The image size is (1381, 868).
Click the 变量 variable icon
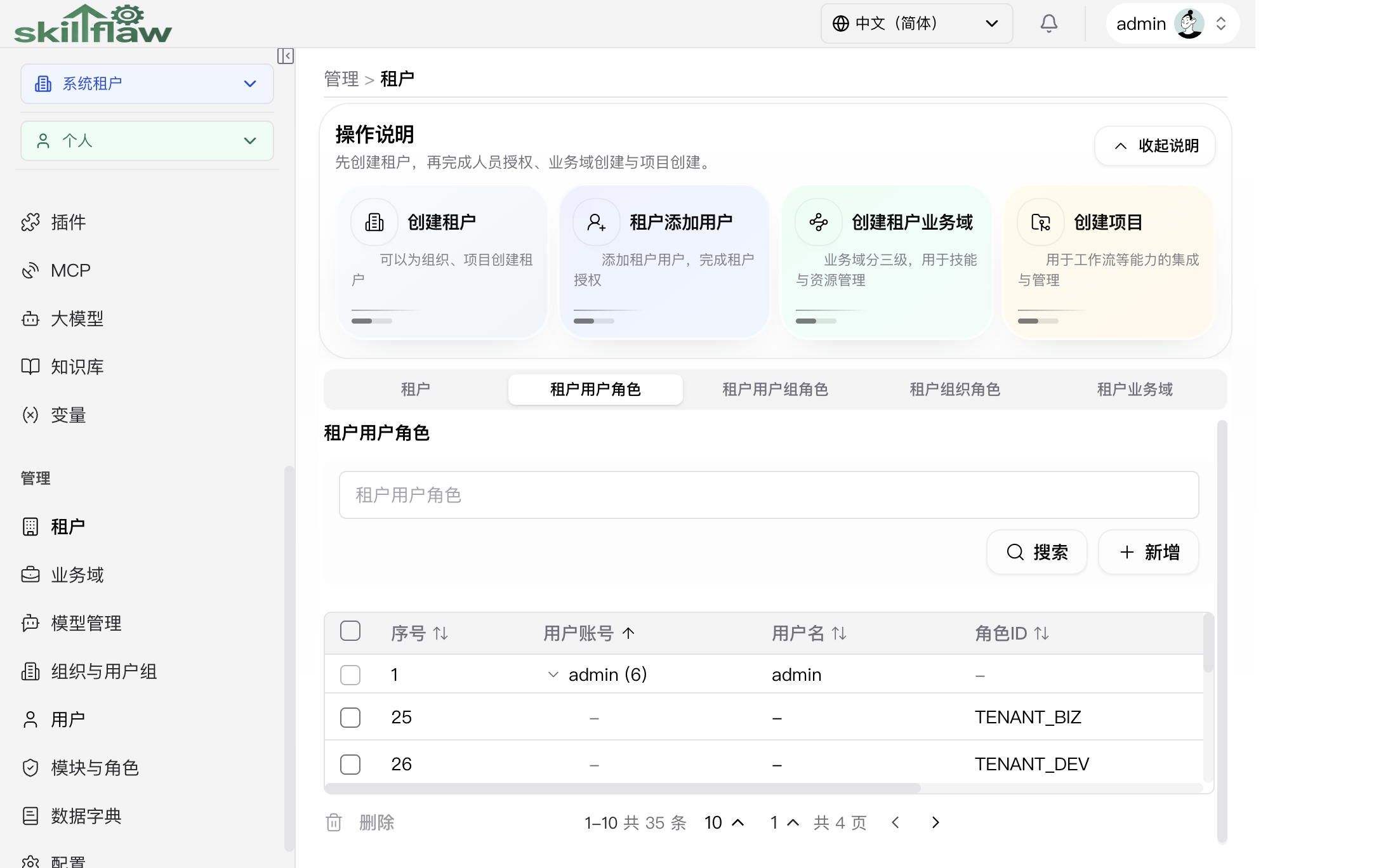click(30, 415)
